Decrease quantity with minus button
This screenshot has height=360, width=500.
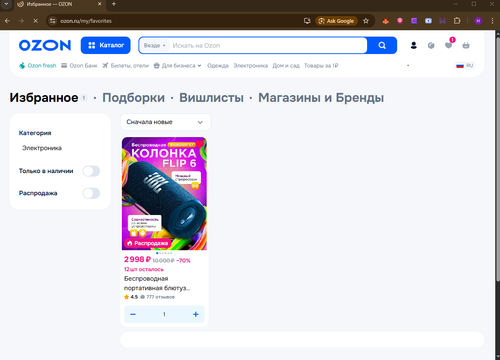133,314
